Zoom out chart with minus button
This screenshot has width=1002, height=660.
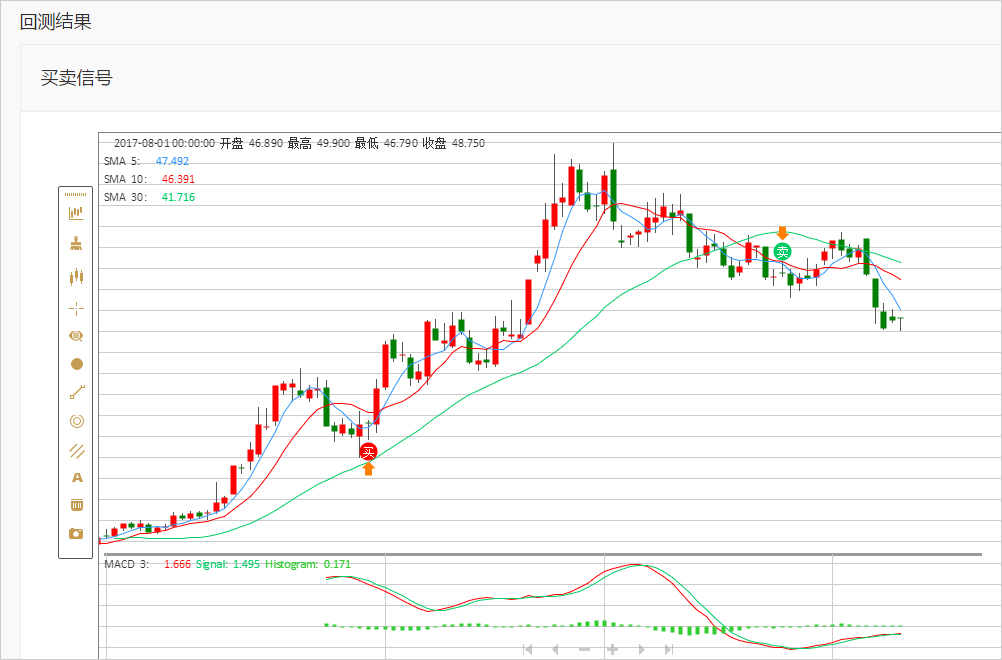pos(584,650)
